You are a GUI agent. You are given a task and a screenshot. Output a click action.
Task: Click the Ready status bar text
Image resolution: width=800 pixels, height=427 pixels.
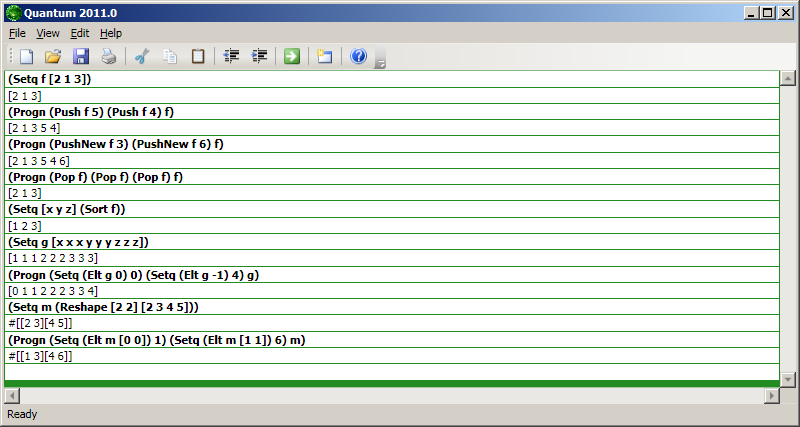(22, 414)
